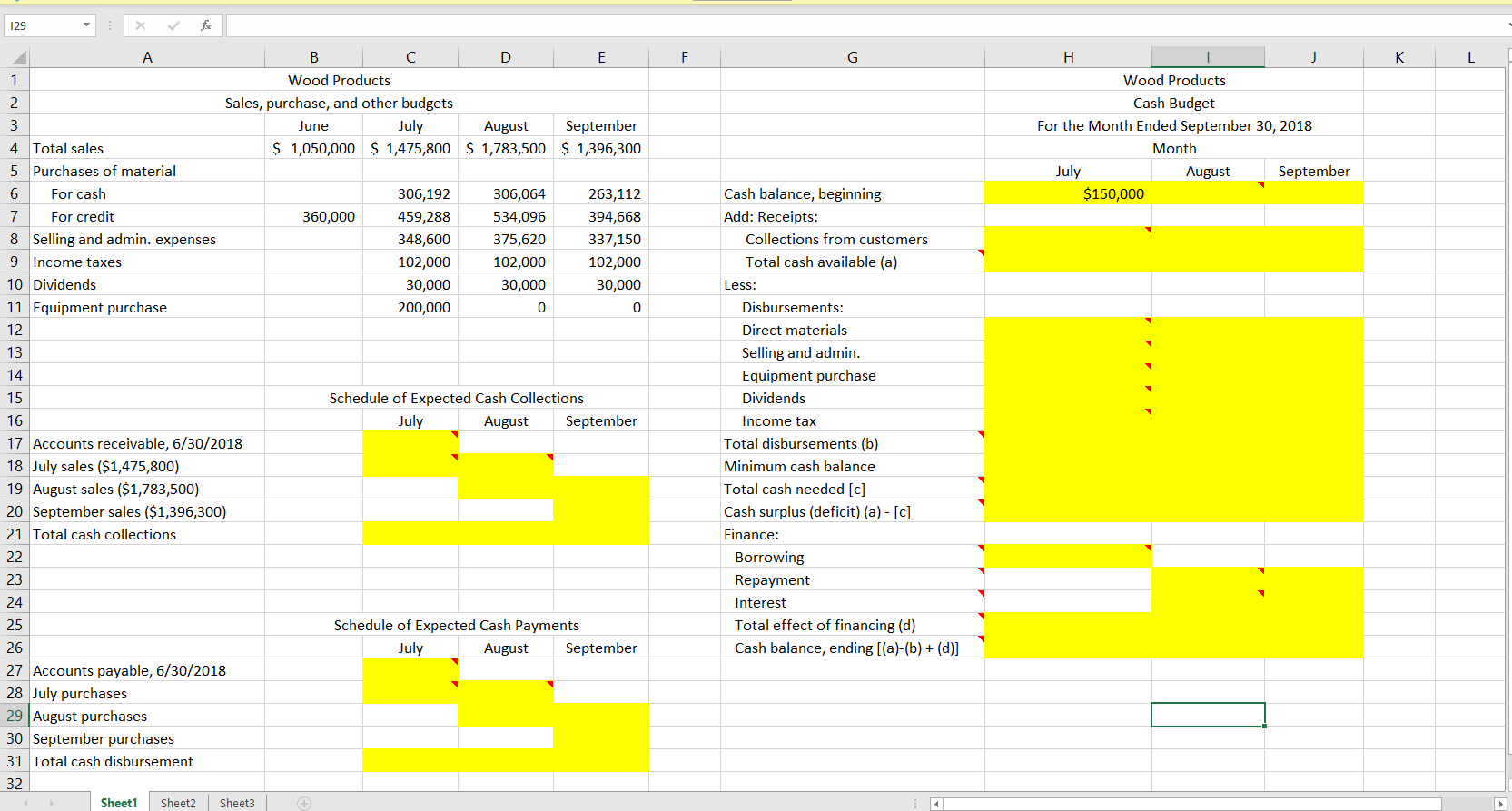Click 'September sales ($1,396,300)' row label

[129, 511]
